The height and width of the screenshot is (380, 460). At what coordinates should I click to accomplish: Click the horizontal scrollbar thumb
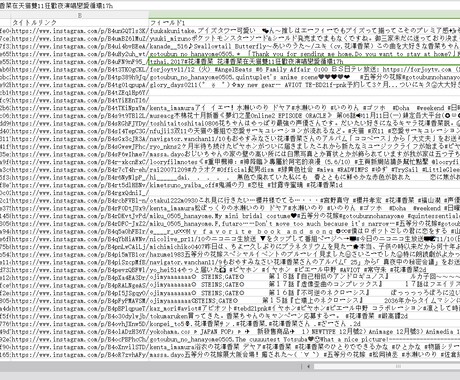[x=387, y=366]
